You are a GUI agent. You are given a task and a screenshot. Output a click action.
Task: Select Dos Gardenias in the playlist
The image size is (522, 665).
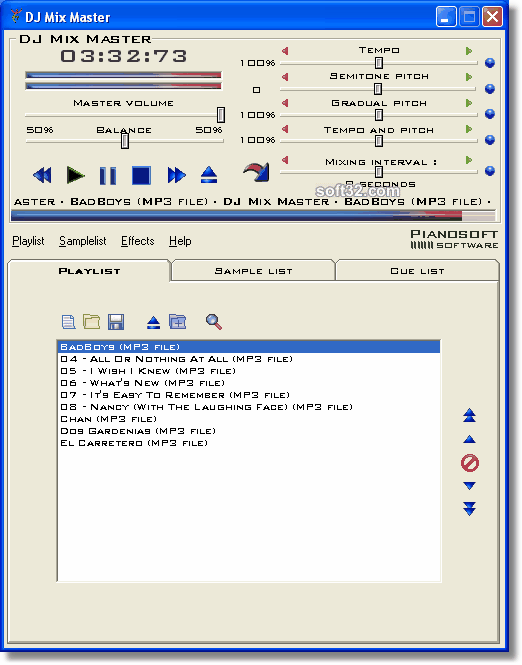pyautogui.click(x=138, y=431)
